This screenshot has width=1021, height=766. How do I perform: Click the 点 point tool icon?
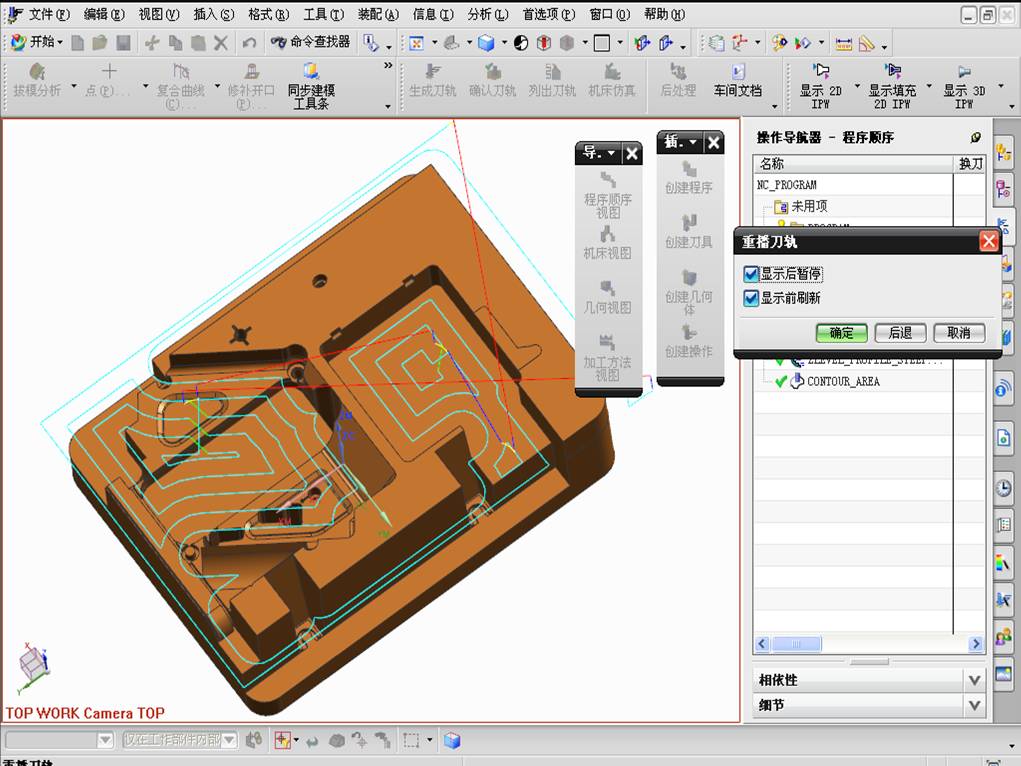109,70
